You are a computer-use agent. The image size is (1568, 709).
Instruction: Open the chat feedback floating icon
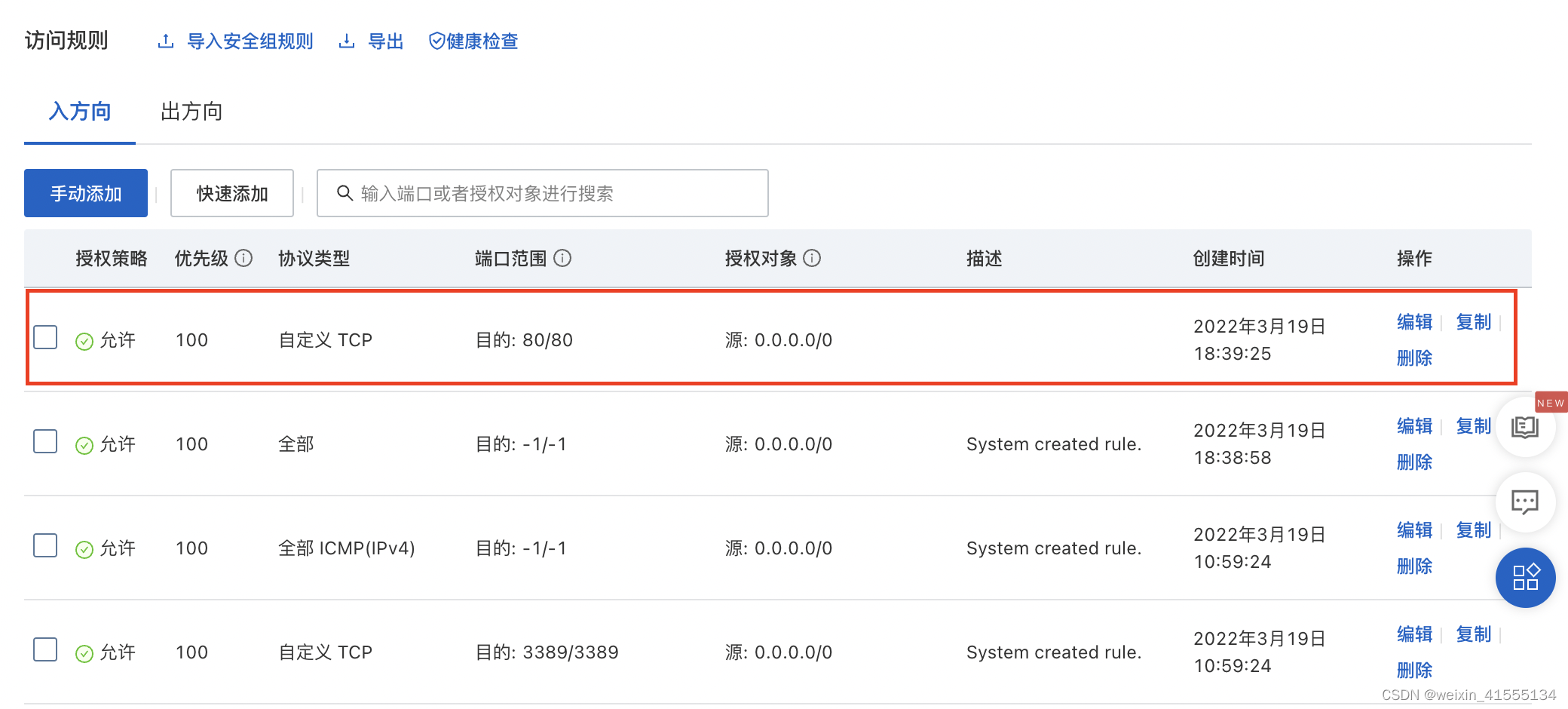coord(1525,502)
